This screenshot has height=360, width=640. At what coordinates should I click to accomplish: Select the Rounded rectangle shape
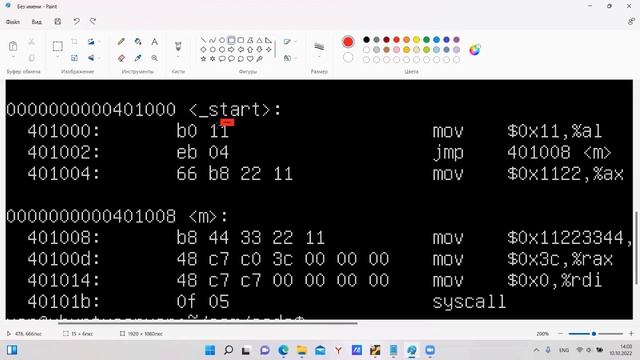pyautogui.click(x=240, y=40)
